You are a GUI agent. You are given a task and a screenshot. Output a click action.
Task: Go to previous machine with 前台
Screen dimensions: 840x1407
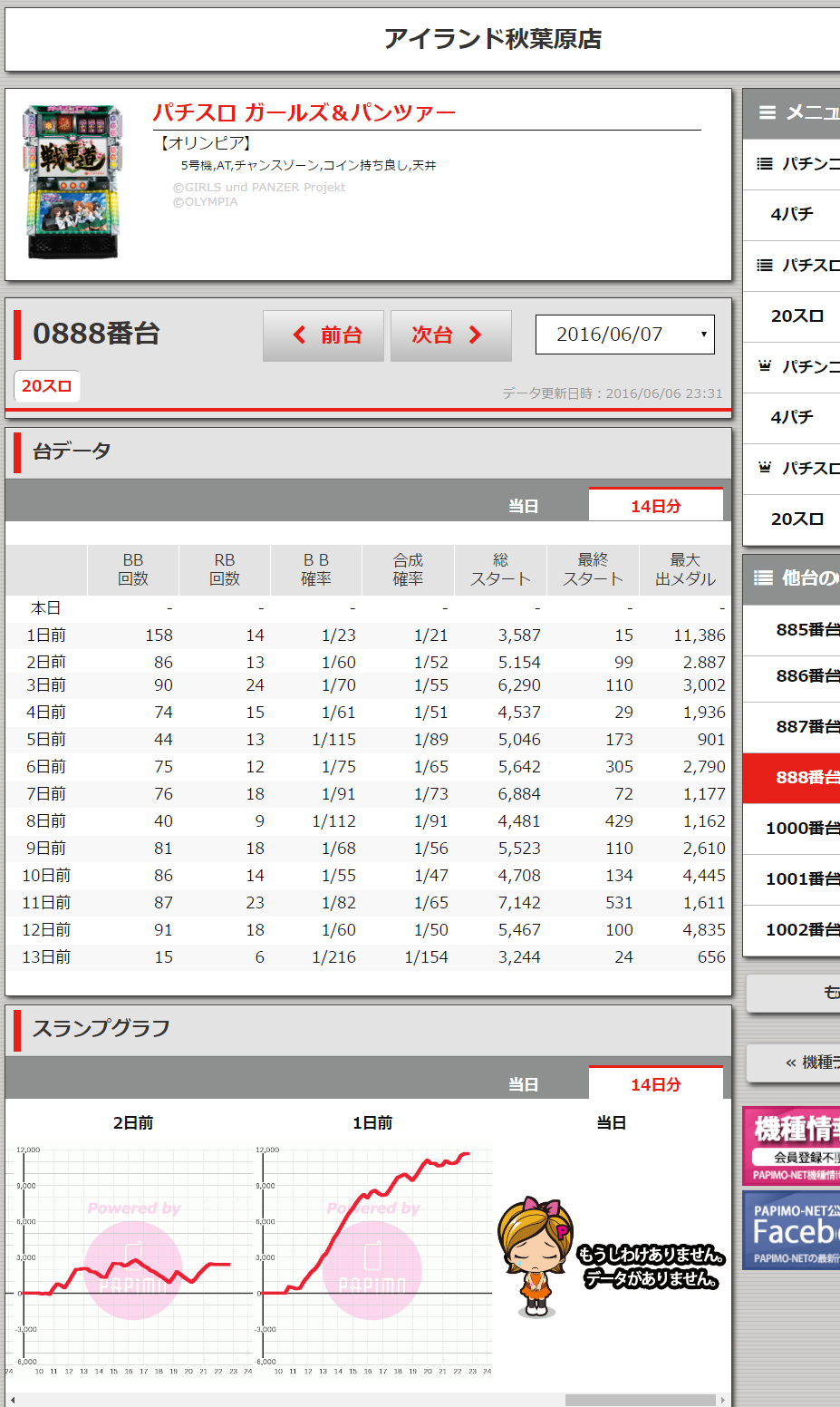point(323,335)
